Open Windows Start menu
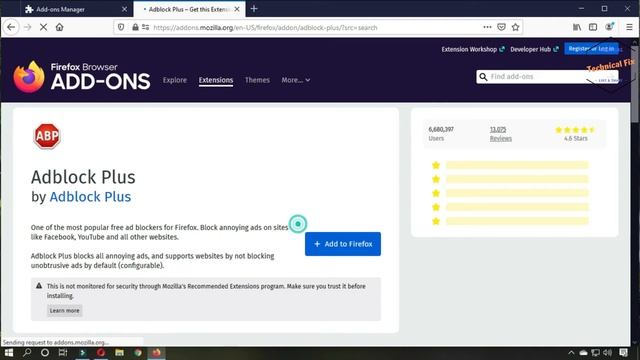Image resolution: width=640 pixels, height=360 pixels. (9, 353)
